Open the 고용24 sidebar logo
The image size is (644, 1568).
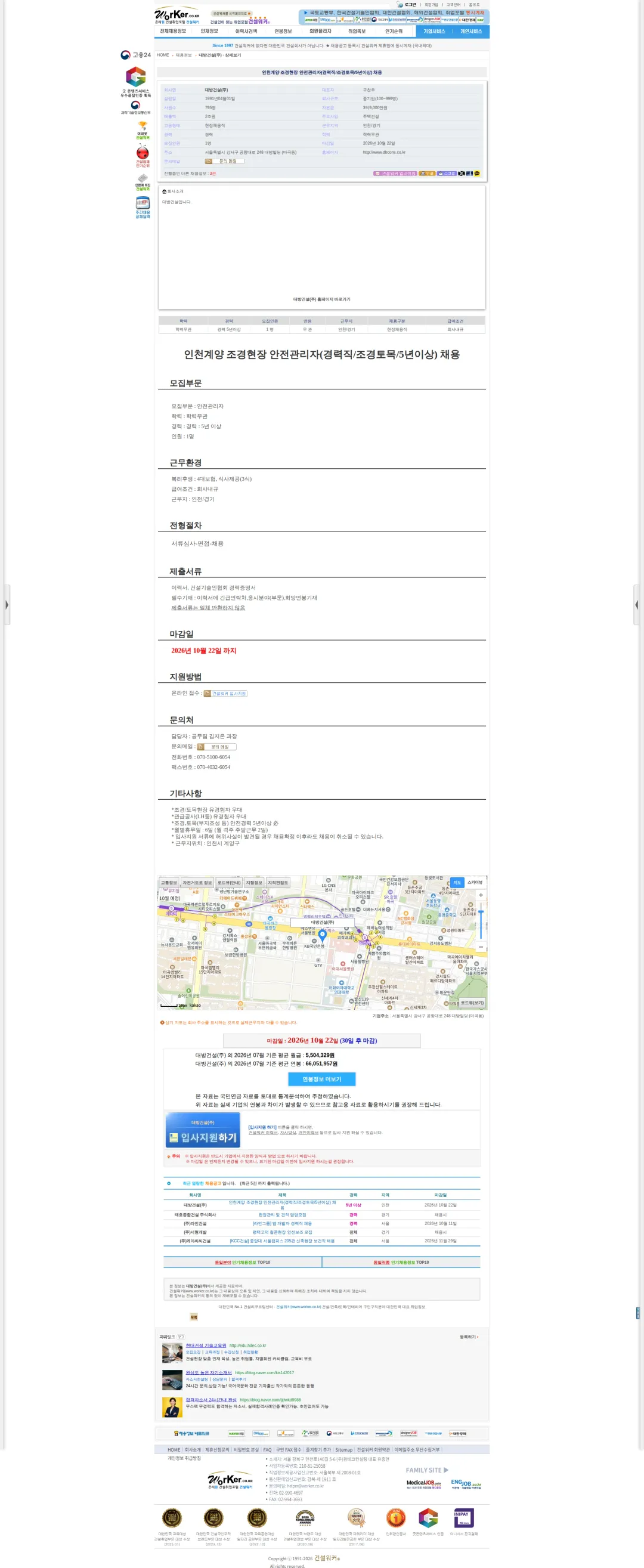(x=135, y=55)
